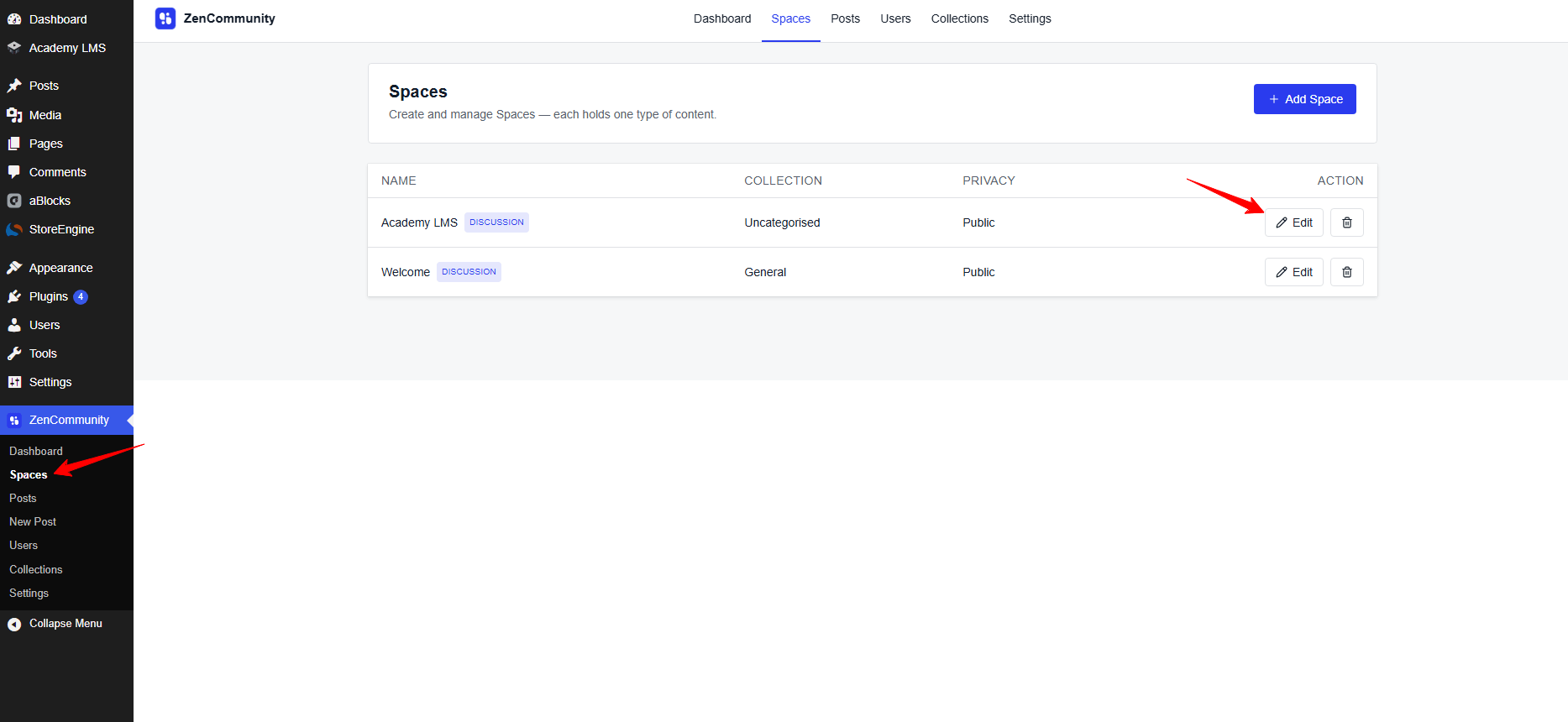
Task: Open the StoreEngine icon
Action: (14, 229)
